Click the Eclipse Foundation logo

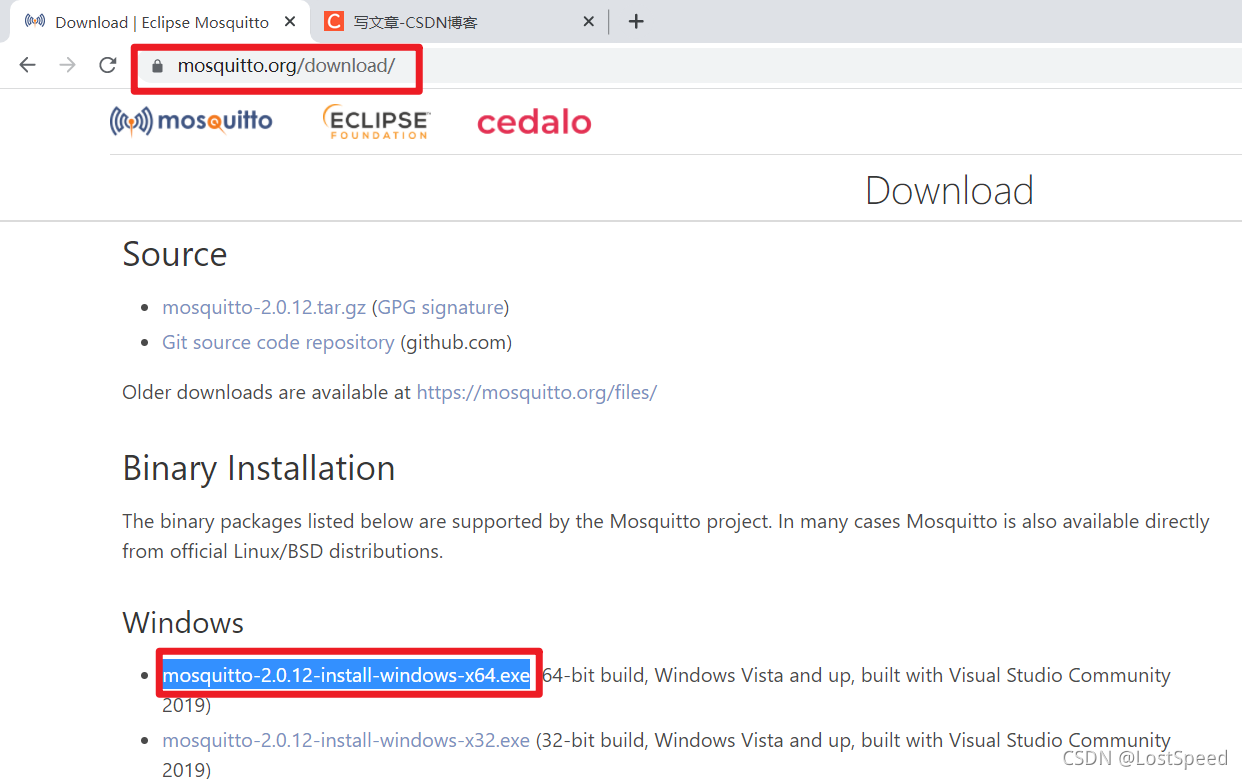click(376, 122)
